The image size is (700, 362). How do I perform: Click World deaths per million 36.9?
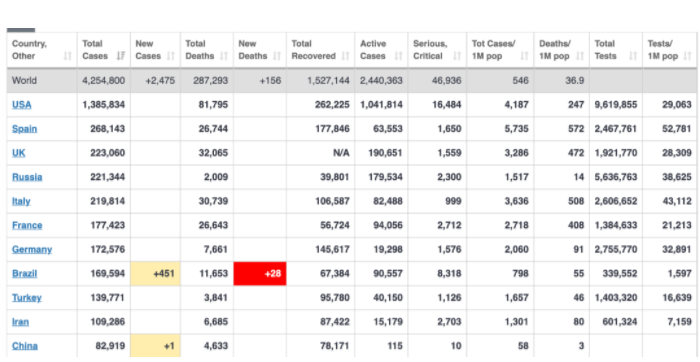575,81
